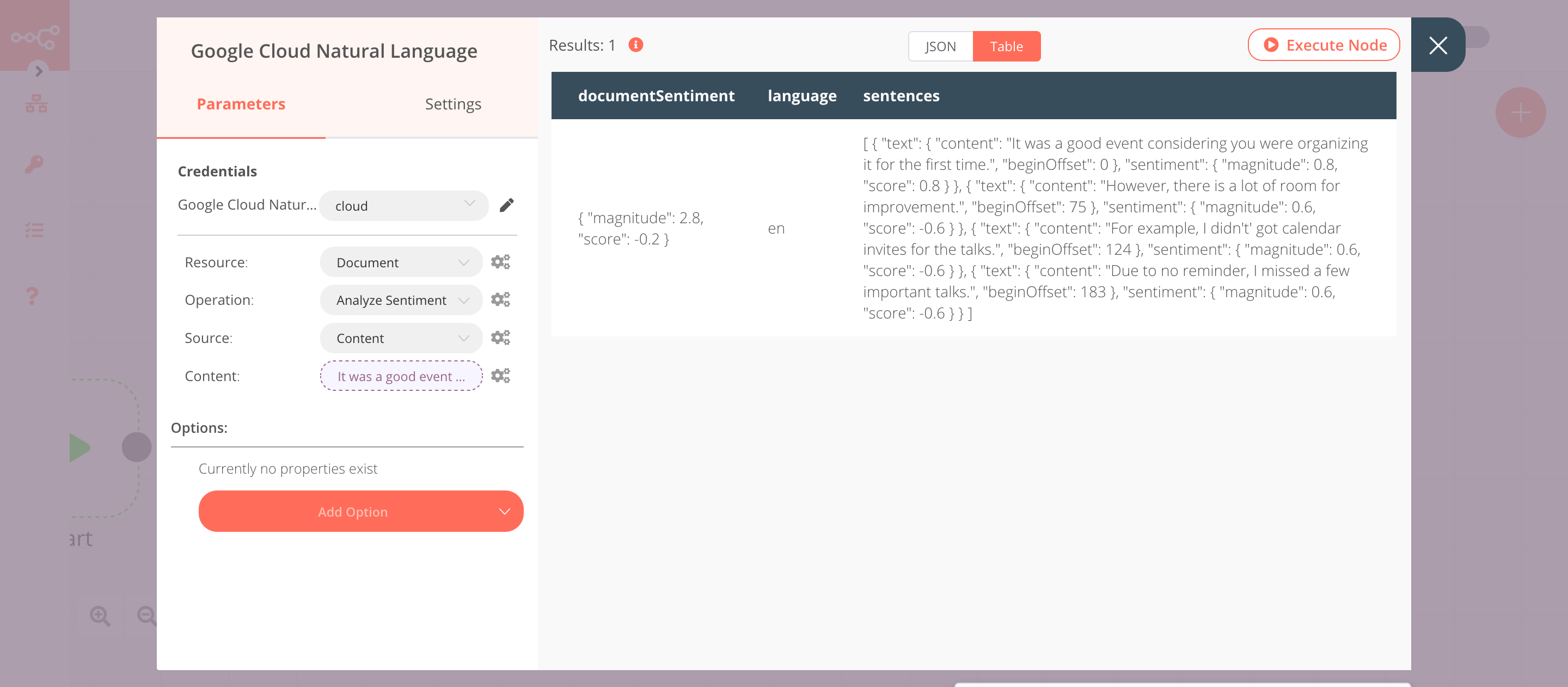Click the gear icon beside the Operation field
This screenshot has height=687, width=1568.
500,299
